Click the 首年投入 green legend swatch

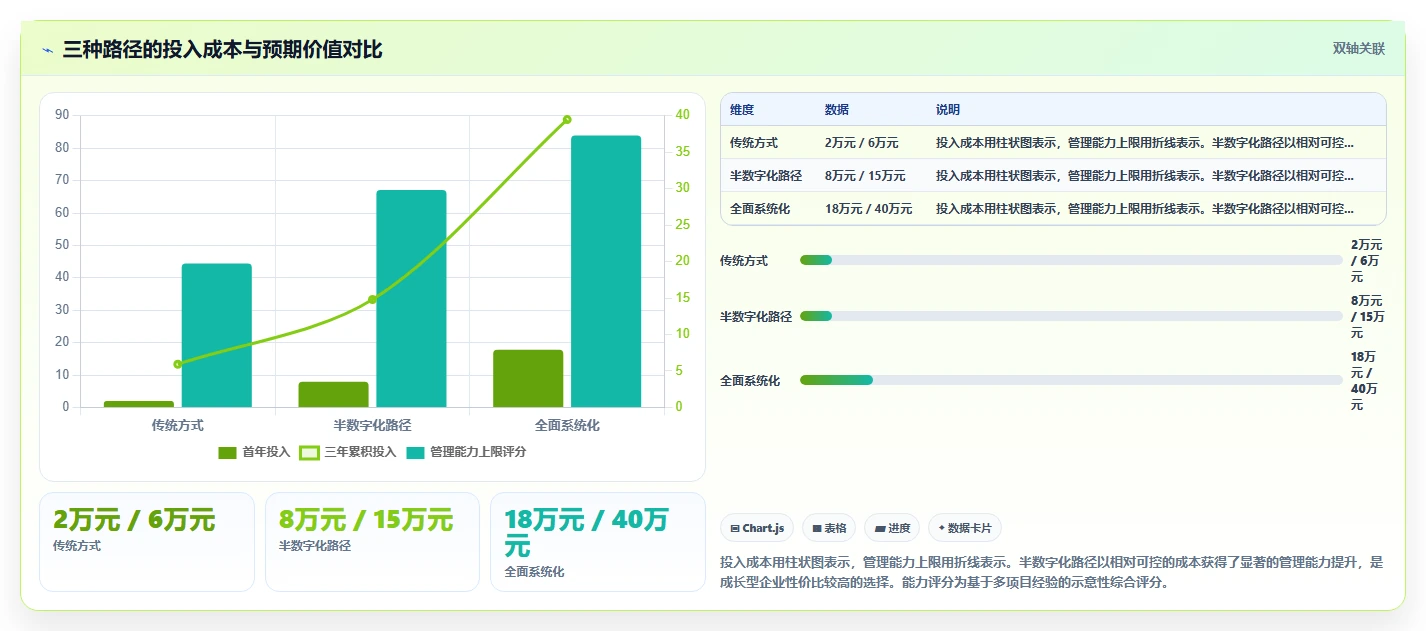click(x=227, y=452)
